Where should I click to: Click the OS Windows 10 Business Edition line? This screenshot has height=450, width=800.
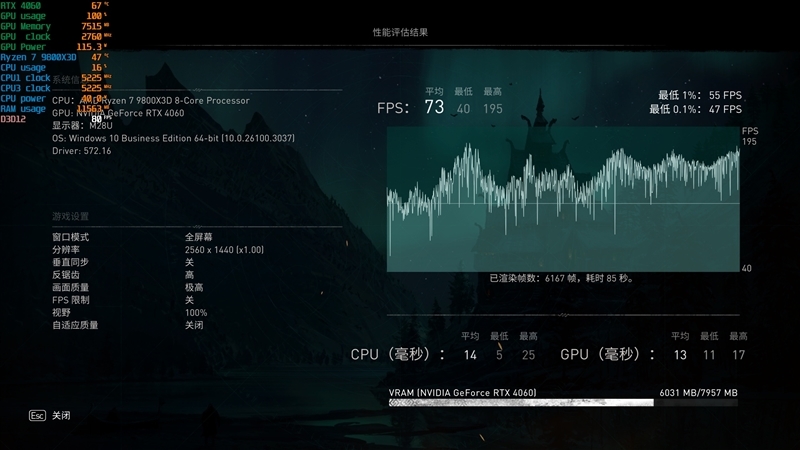173,138
